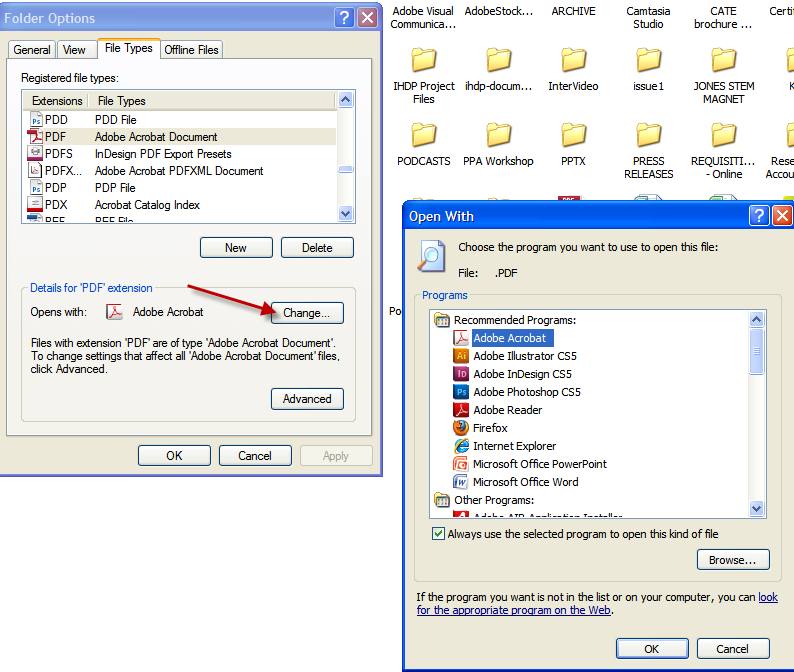The image size is (794, 672).
Task: Open the Offline Files tab
Action: 191,50
